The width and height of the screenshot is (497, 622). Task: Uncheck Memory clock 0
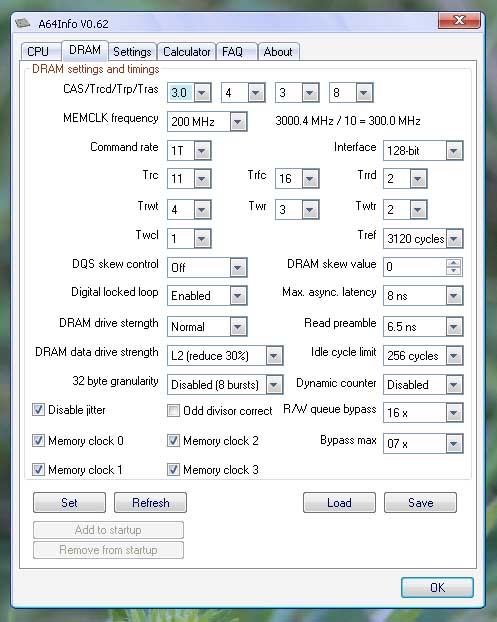[38, 440]
